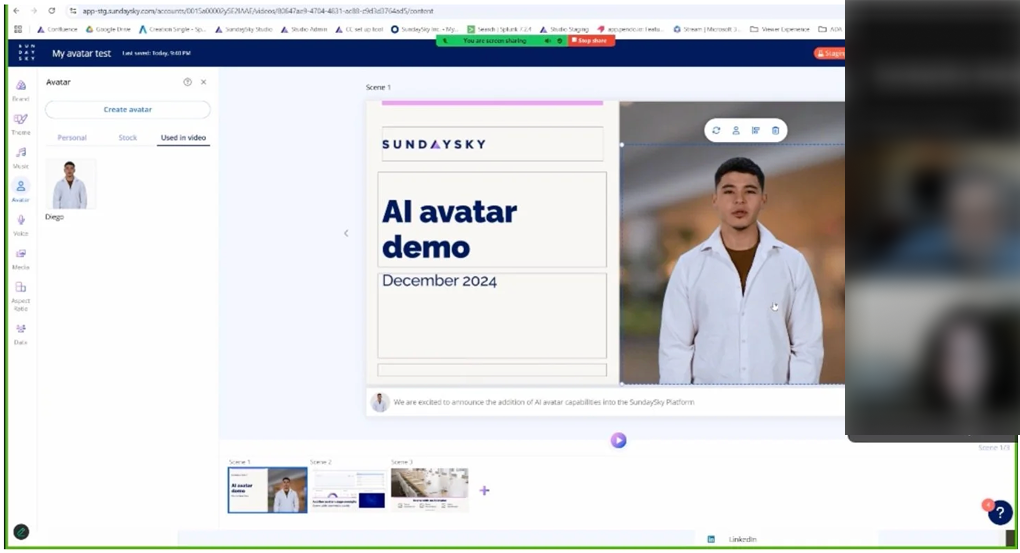Click the Stage button in header

click(829, 53)
